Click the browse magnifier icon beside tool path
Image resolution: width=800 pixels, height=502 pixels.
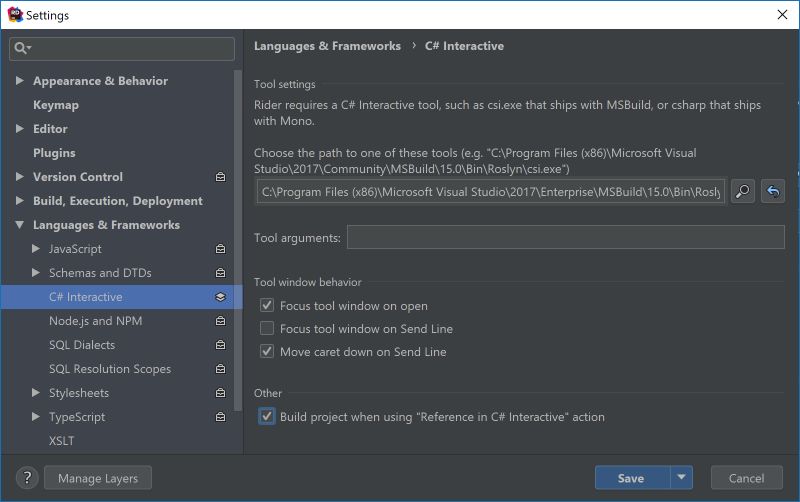tap(742, 192)
